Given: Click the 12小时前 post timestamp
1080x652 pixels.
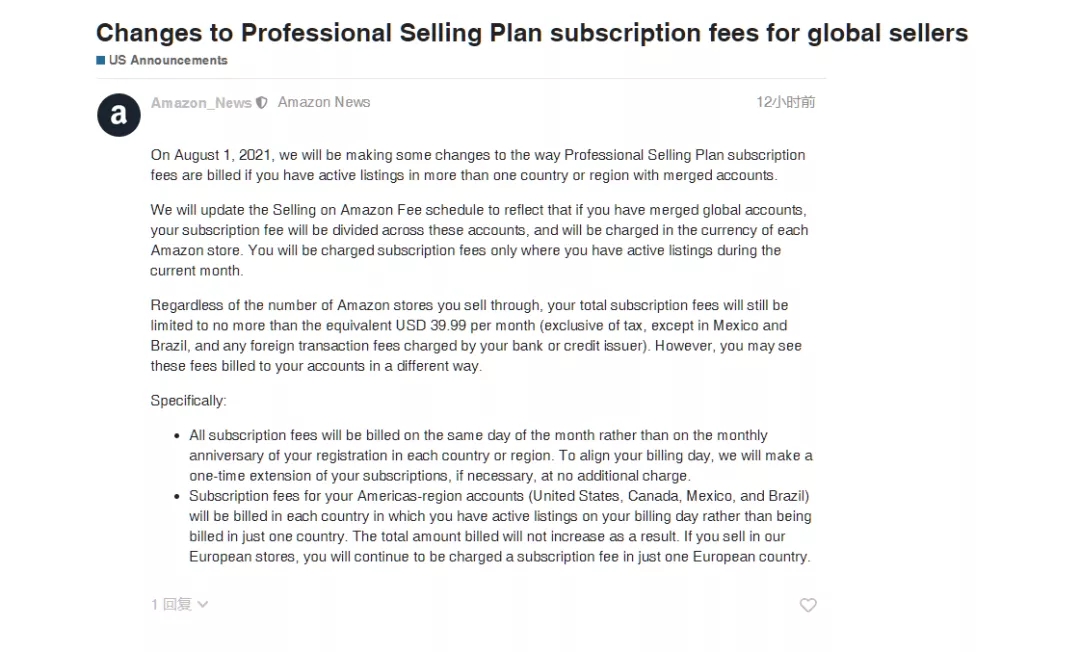Looking at the screenshot, I should click(x=785, y=102).
